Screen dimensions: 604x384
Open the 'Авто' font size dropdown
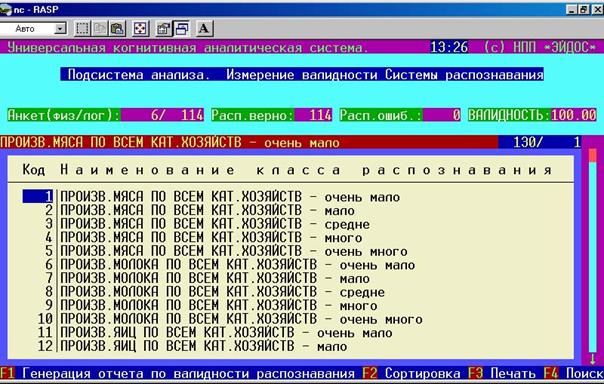tap(60, 29)
